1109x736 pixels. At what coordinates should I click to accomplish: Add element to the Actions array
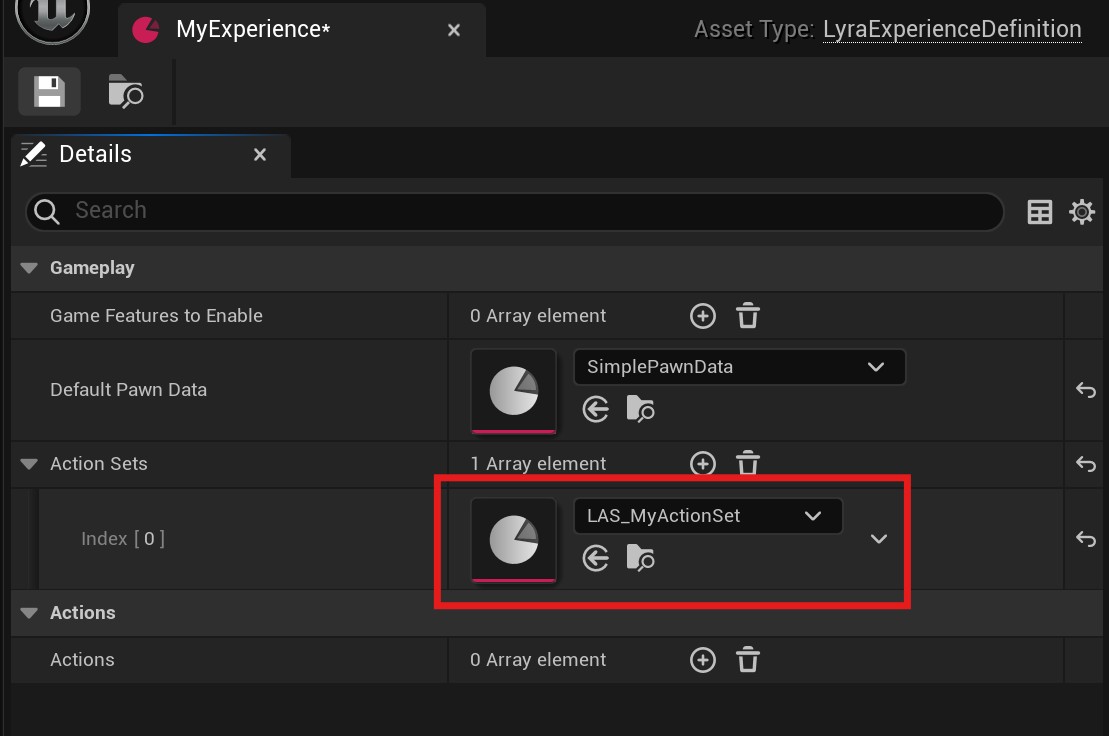coord(703,660)
